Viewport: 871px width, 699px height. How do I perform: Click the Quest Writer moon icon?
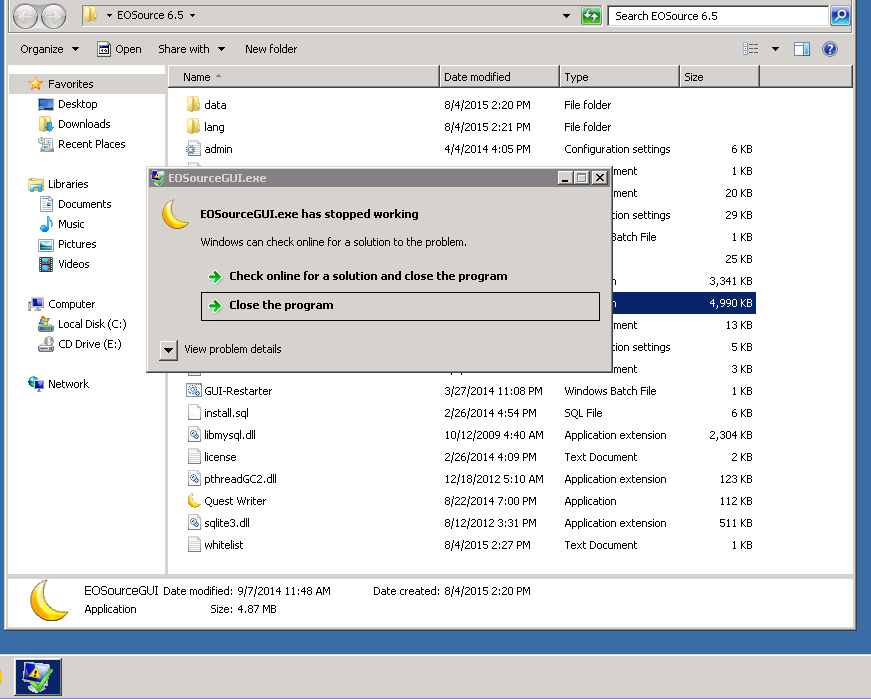pyautogui.click(x=193, y=501)
